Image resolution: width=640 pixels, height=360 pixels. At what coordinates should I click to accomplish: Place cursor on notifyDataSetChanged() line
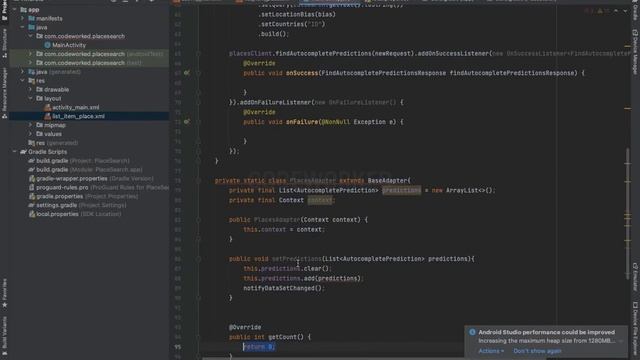[284, 288]
